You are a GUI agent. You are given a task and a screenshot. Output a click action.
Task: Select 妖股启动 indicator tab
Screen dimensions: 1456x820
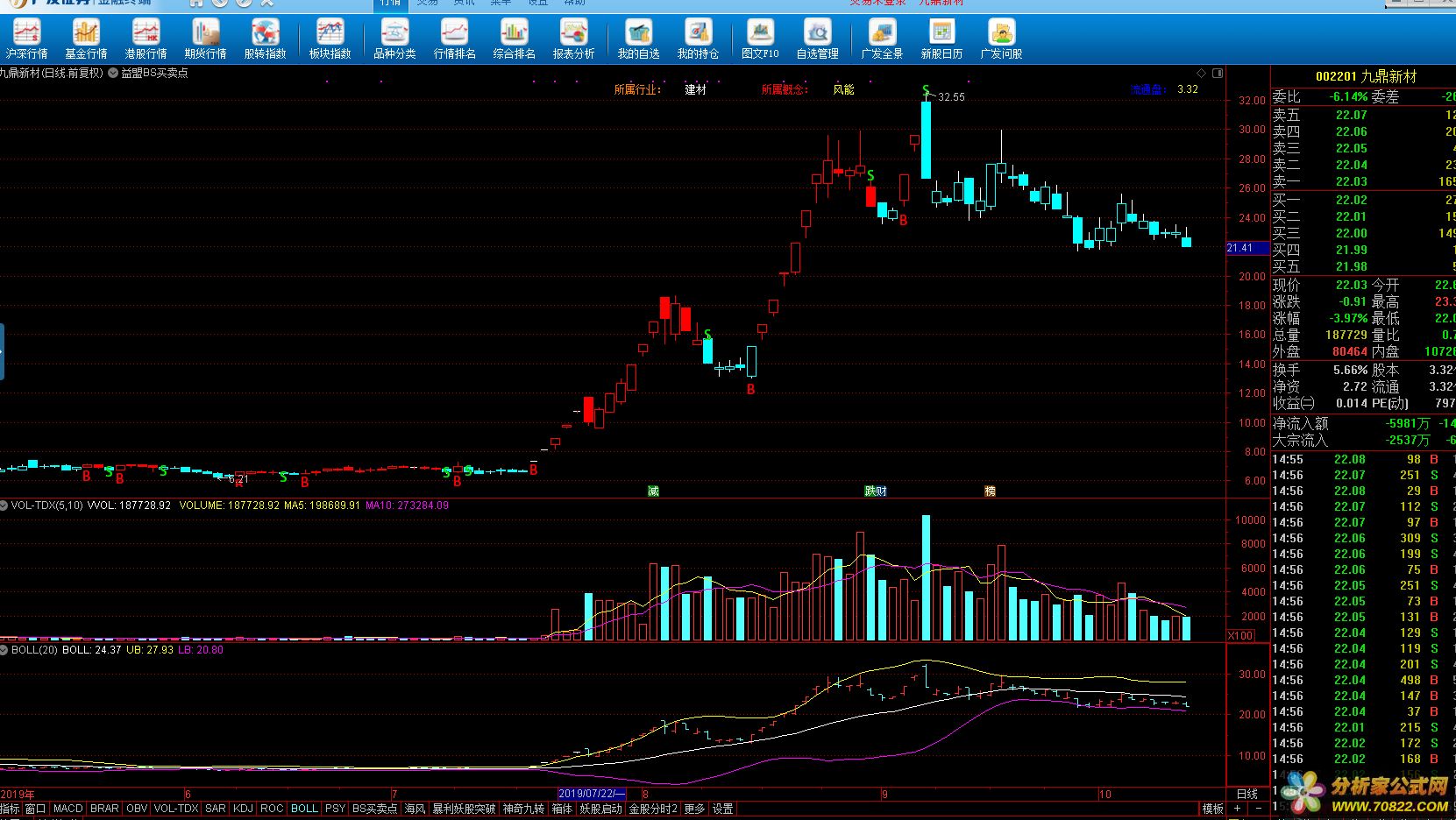600,809
